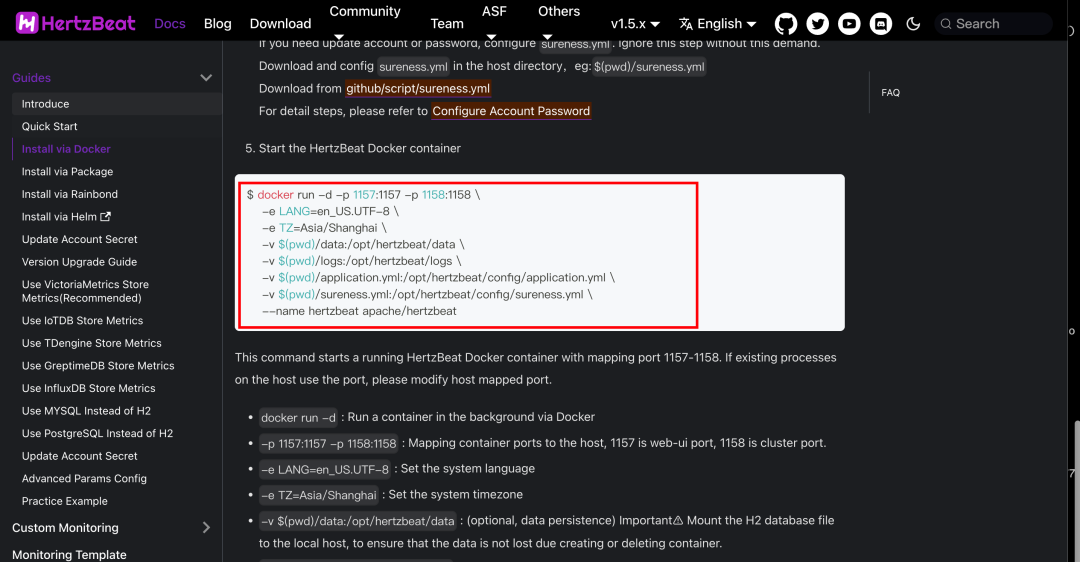1080x562 pixels.
Task: Click inline code 'docker run -d'
Action: coord(298,417)
